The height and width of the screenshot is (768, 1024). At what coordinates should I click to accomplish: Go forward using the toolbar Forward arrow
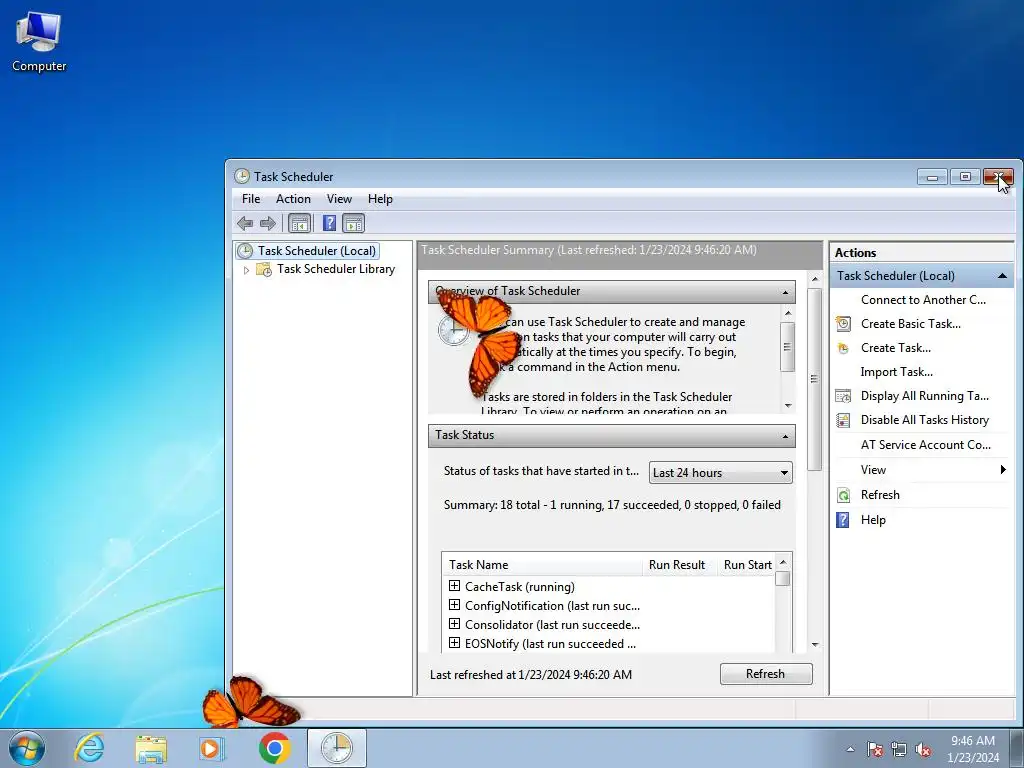[268, 223]
